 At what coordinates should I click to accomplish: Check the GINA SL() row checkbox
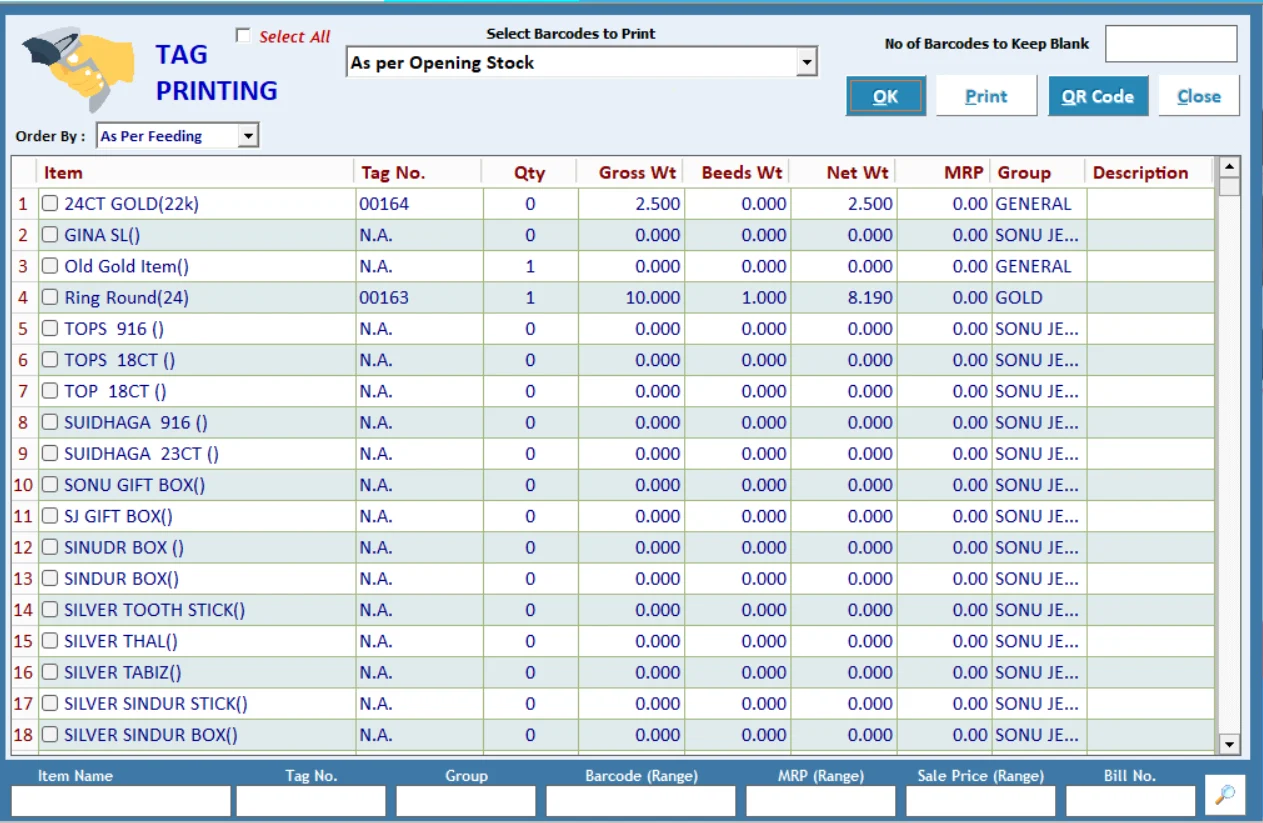(x=50, y=235)
